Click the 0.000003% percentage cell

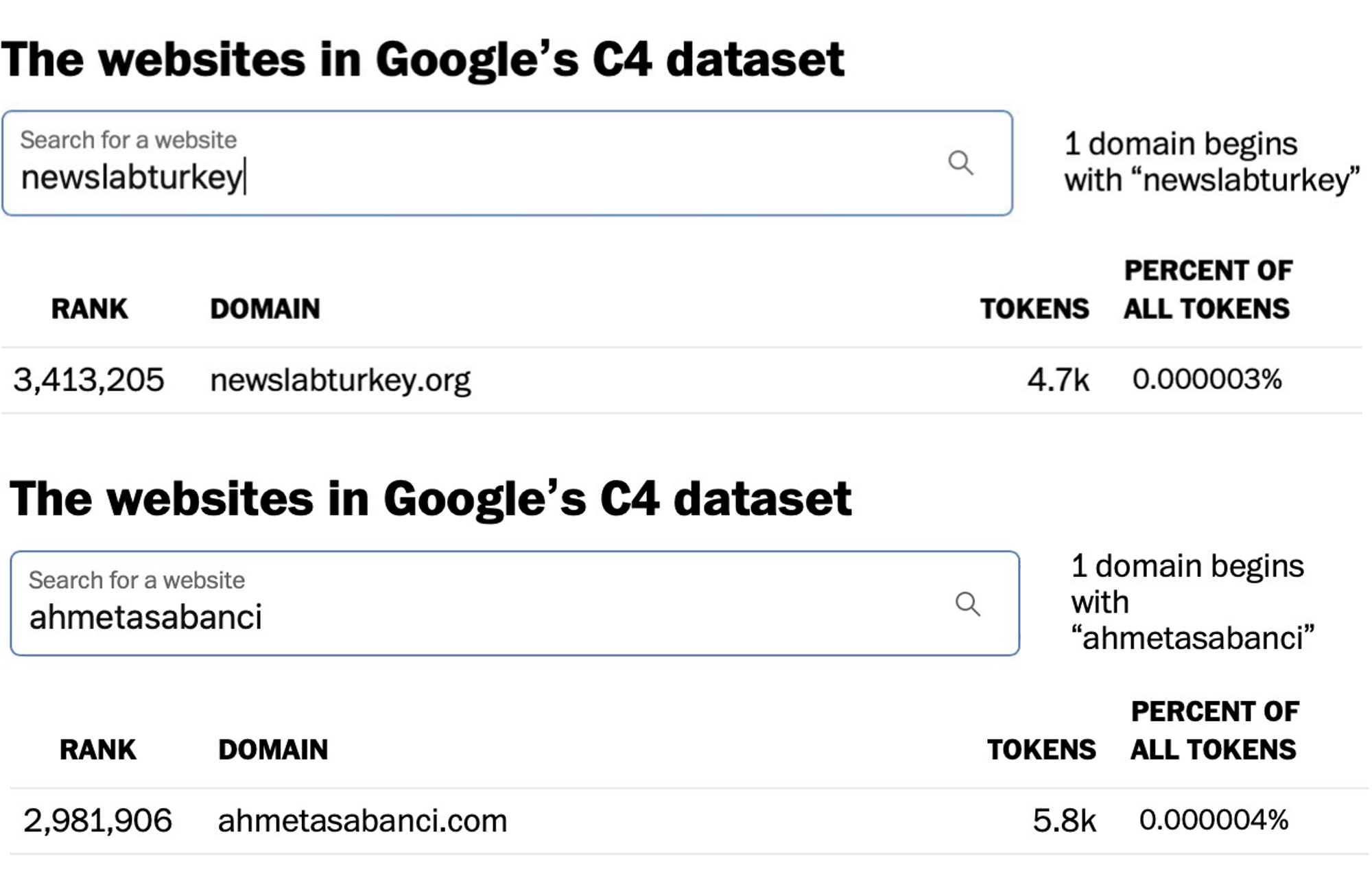tap(1207, 379)
